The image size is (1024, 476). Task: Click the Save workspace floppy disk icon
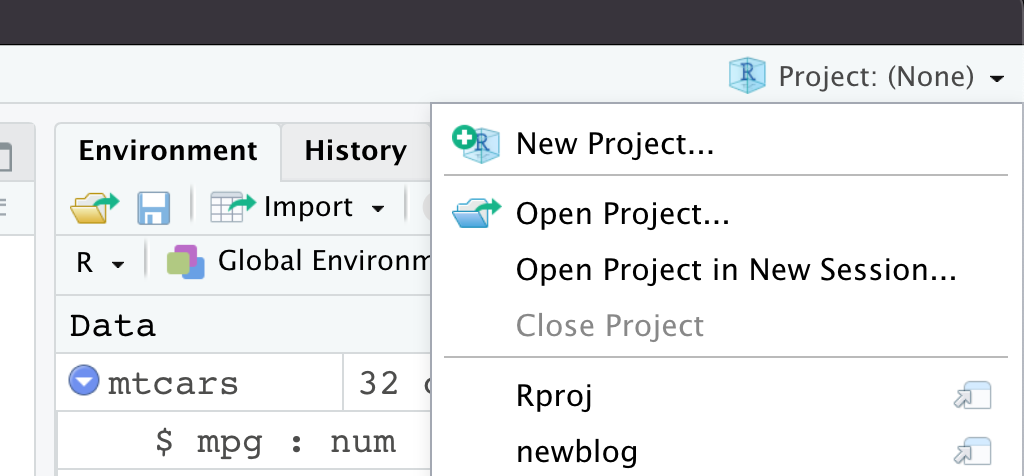(x=153, y=208)
